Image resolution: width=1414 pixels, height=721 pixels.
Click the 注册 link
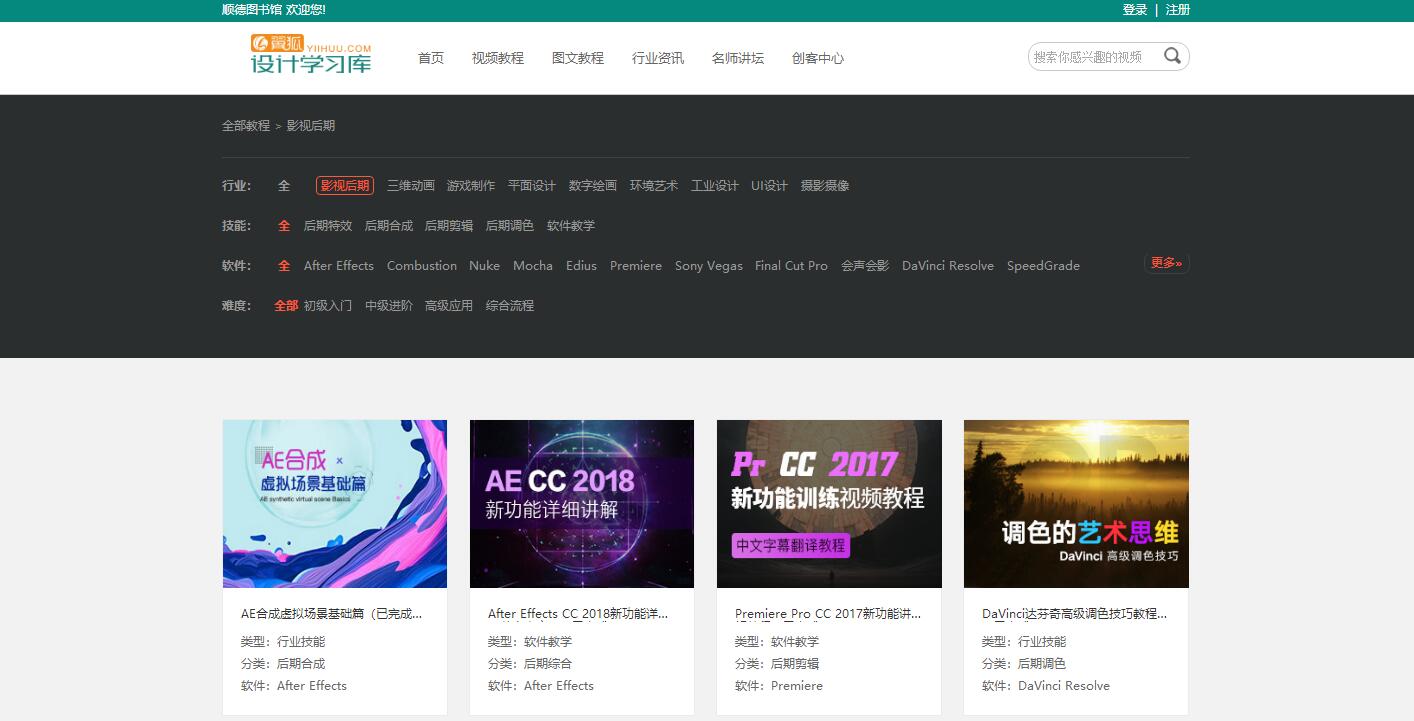(1178, 10)
